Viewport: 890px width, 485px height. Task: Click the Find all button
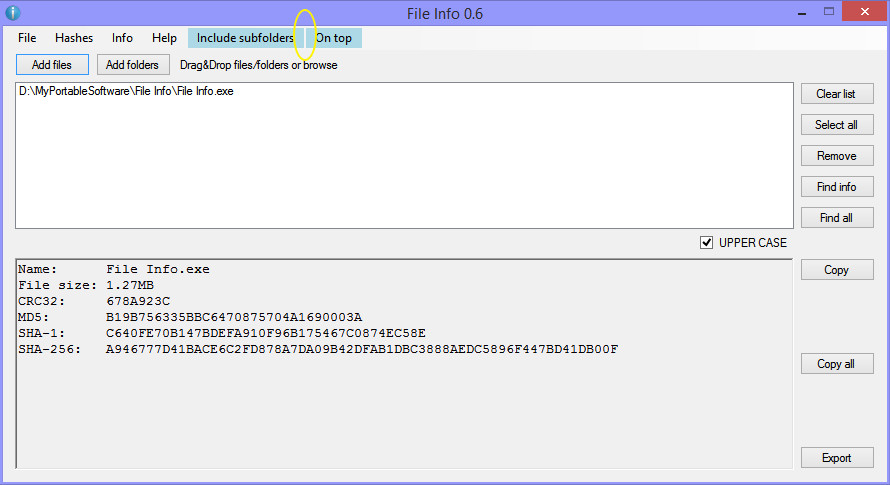[x=837, y=218]
